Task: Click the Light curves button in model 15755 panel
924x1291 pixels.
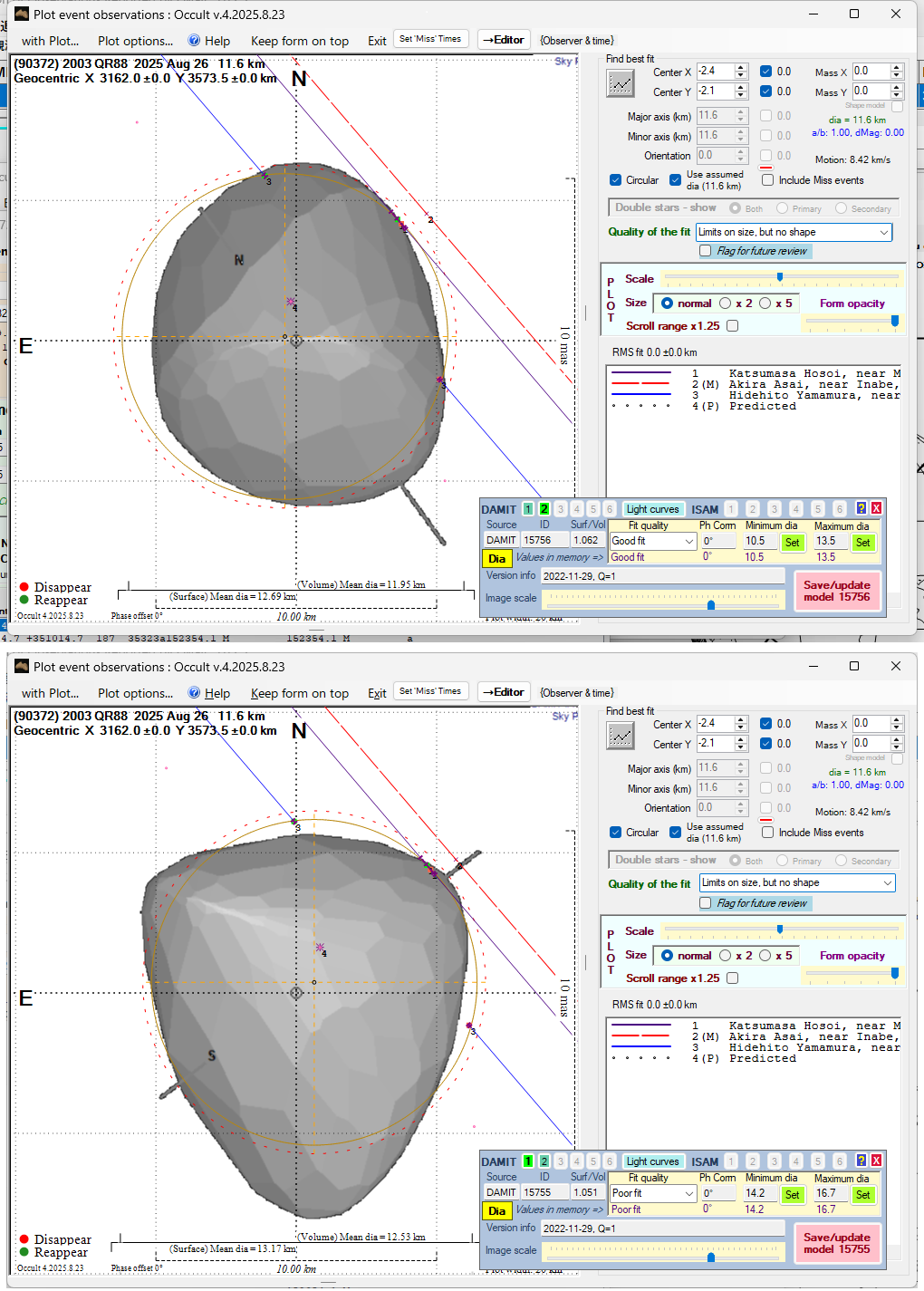Action: click(652, 1161)
